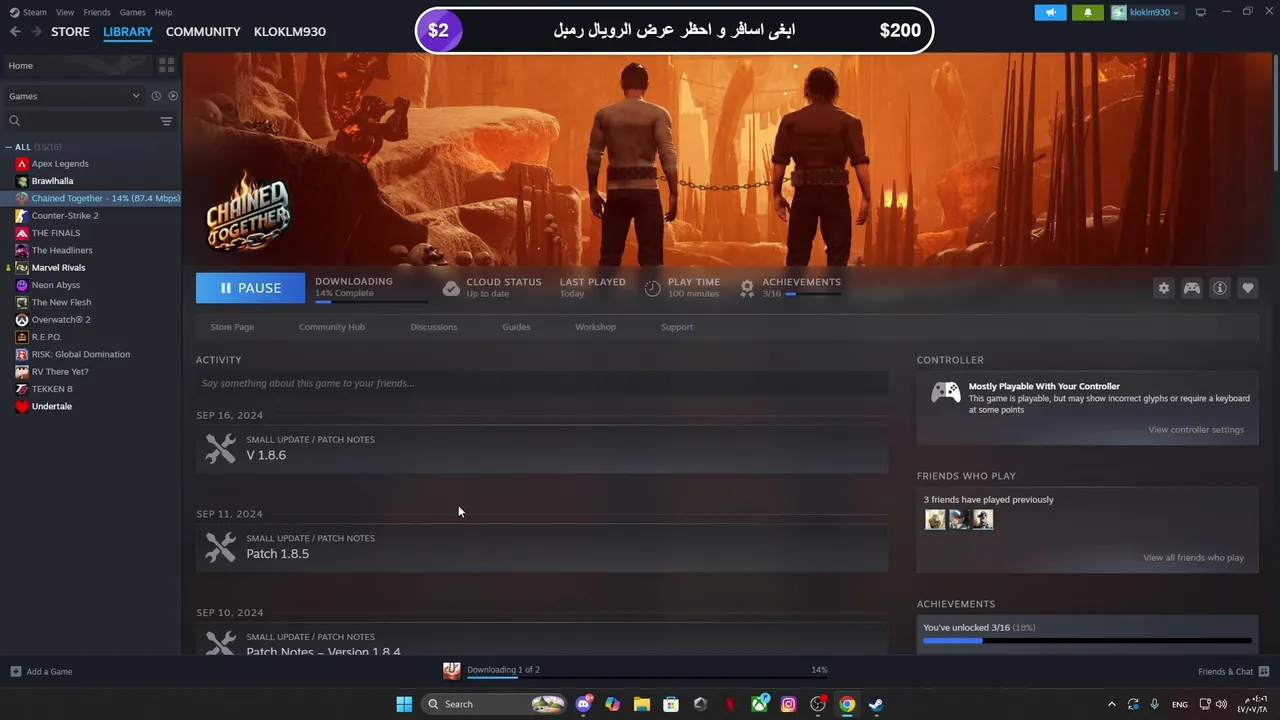The width and height of the screenshot is (1280, 720).
Task: Open the Patch 1.8.5 notes
Action: (542, 547)
